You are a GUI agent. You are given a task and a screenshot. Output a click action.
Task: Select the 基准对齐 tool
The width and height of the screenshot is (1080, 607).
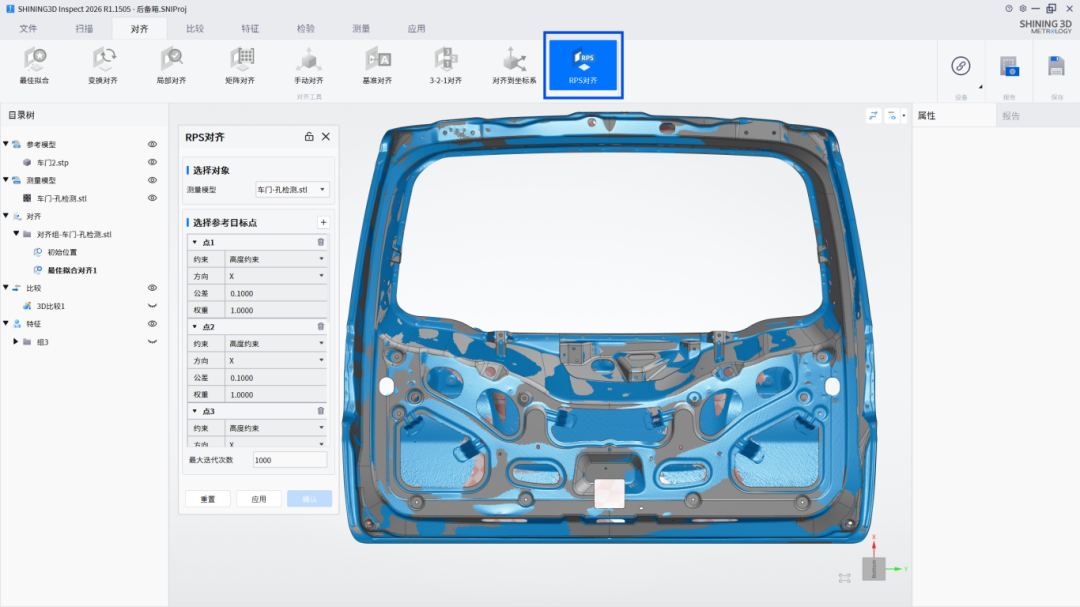(377, 66)
